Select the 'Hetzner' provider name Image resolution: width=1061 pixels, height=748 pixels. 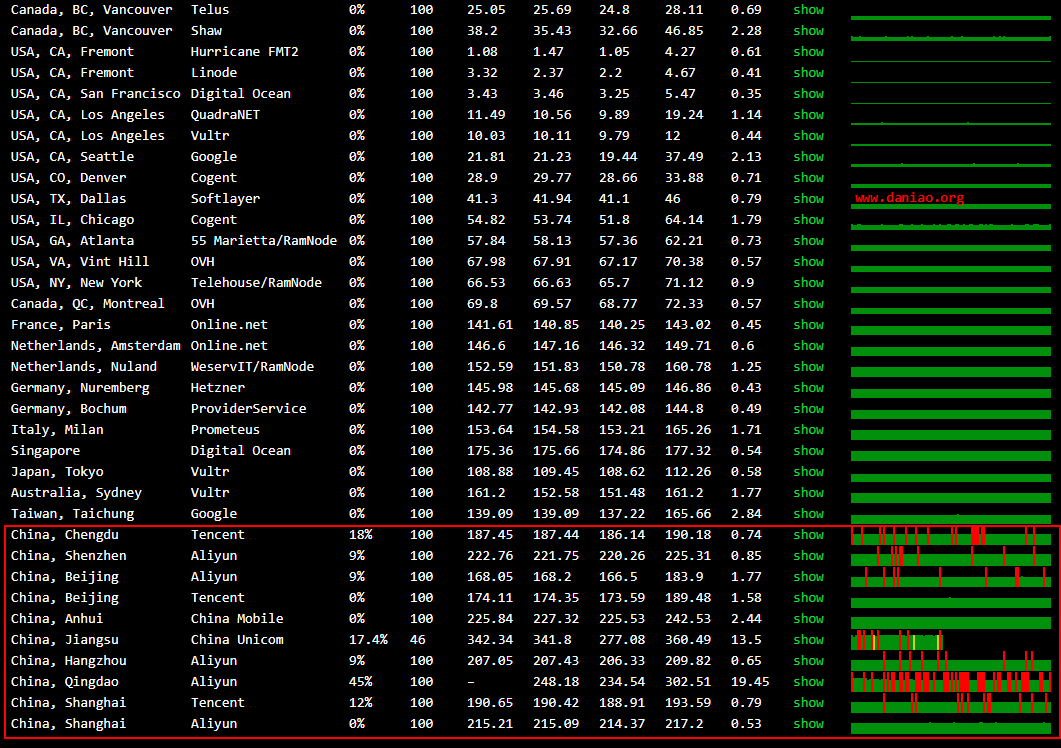(217, 388)
